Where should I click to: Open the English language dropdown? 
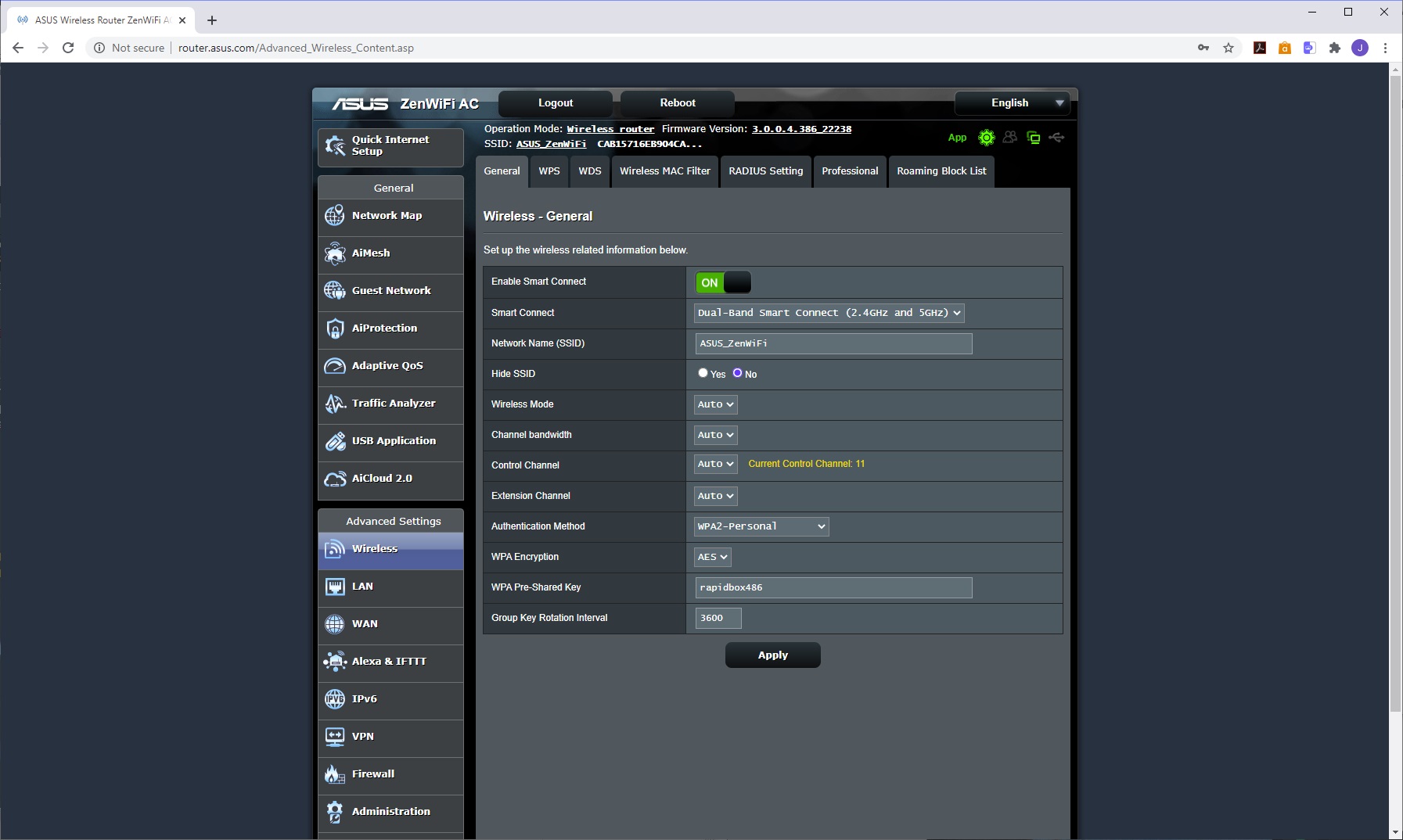pos(1015,103)
